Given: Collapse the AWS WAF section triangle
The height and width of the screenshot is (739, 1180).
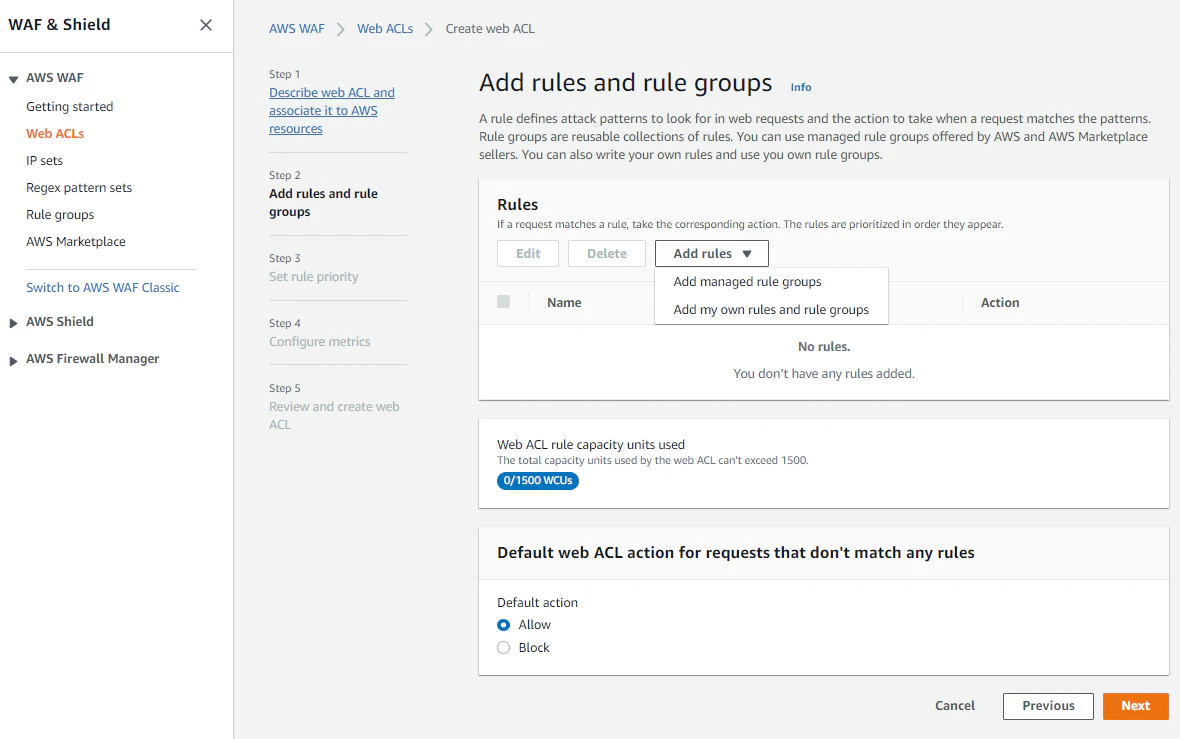Looking at the screenshot, I should tap(14, 78).
